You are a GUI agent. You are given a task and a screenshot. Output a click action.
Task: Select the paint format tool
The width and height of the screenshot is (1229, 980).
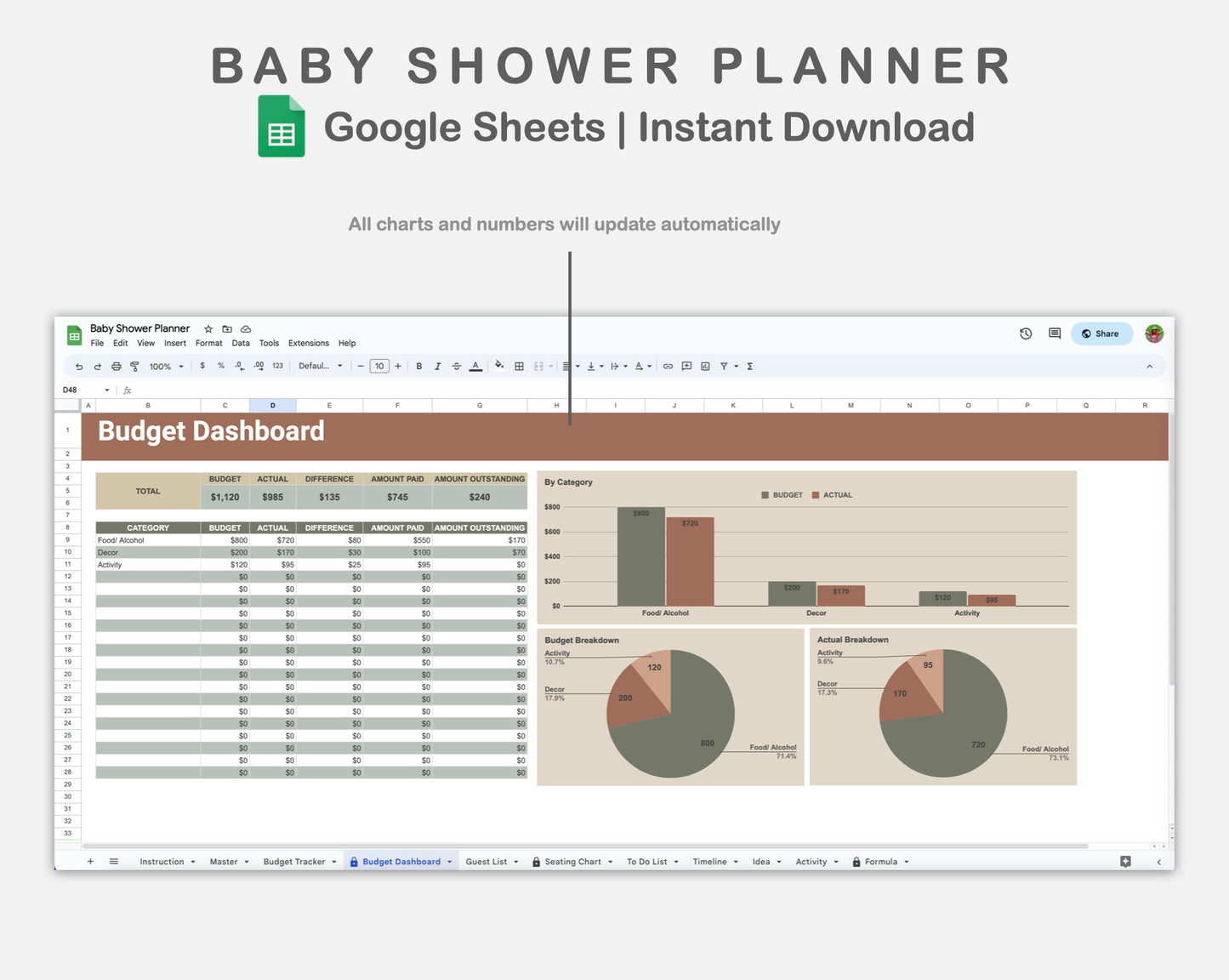(134, 366)
